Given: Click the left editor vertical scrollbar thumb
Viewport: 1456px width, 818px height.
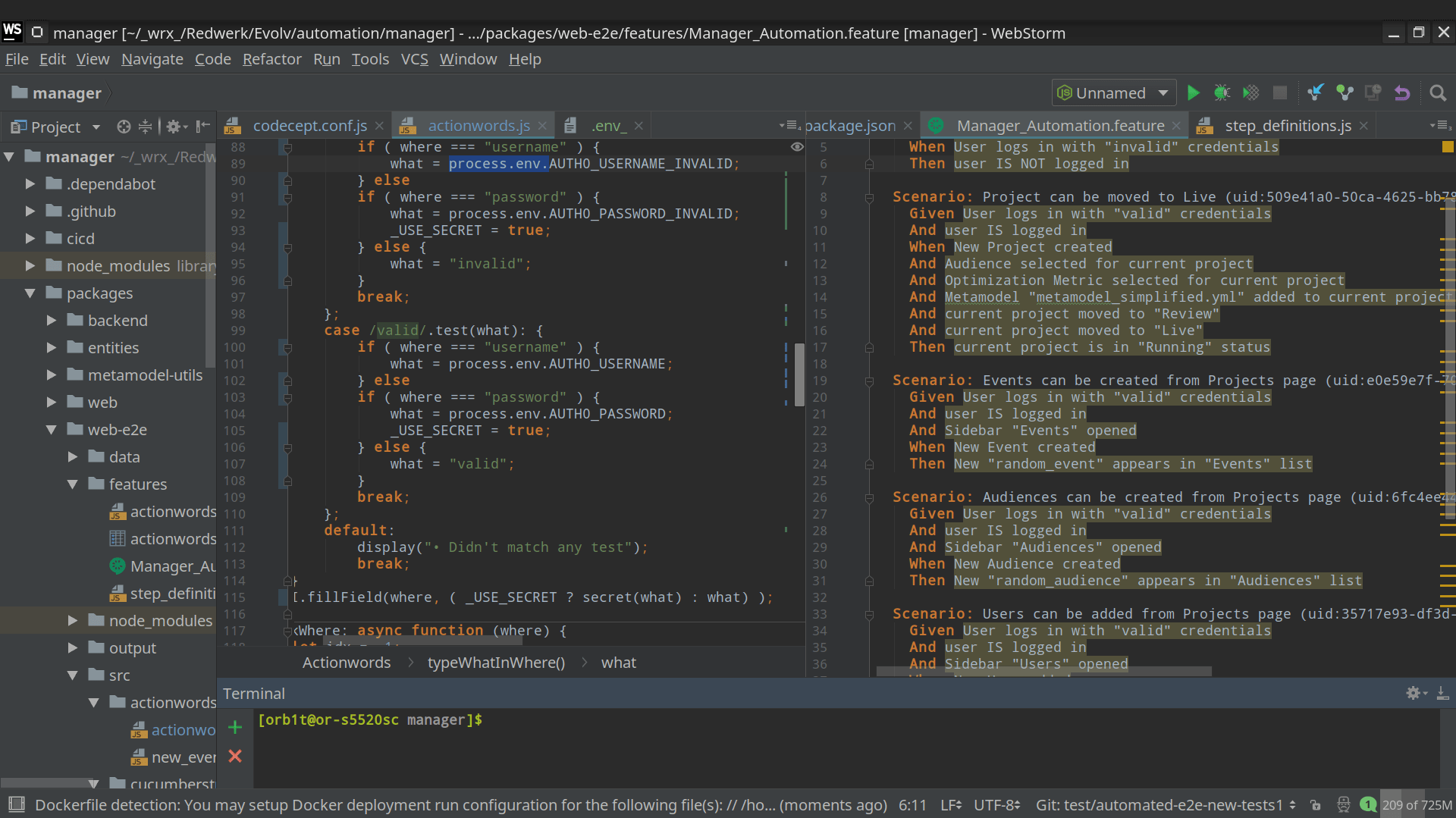Looking at the screenshot, I should pos(799,375).
